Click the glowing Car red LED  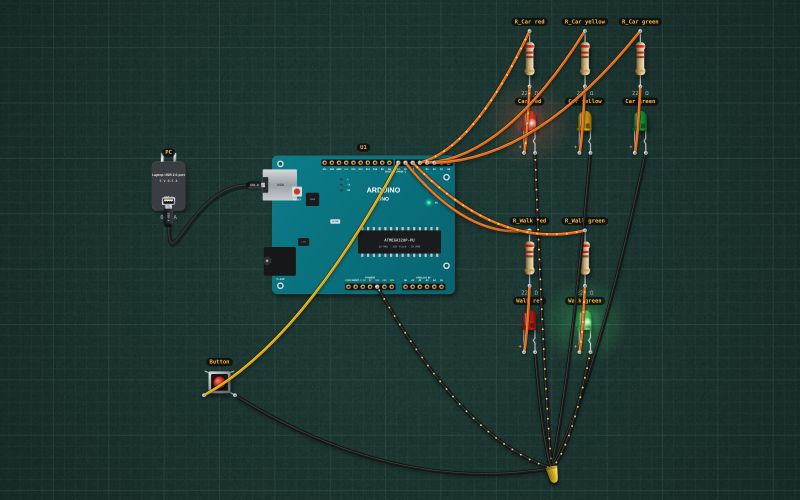[530, 122]
